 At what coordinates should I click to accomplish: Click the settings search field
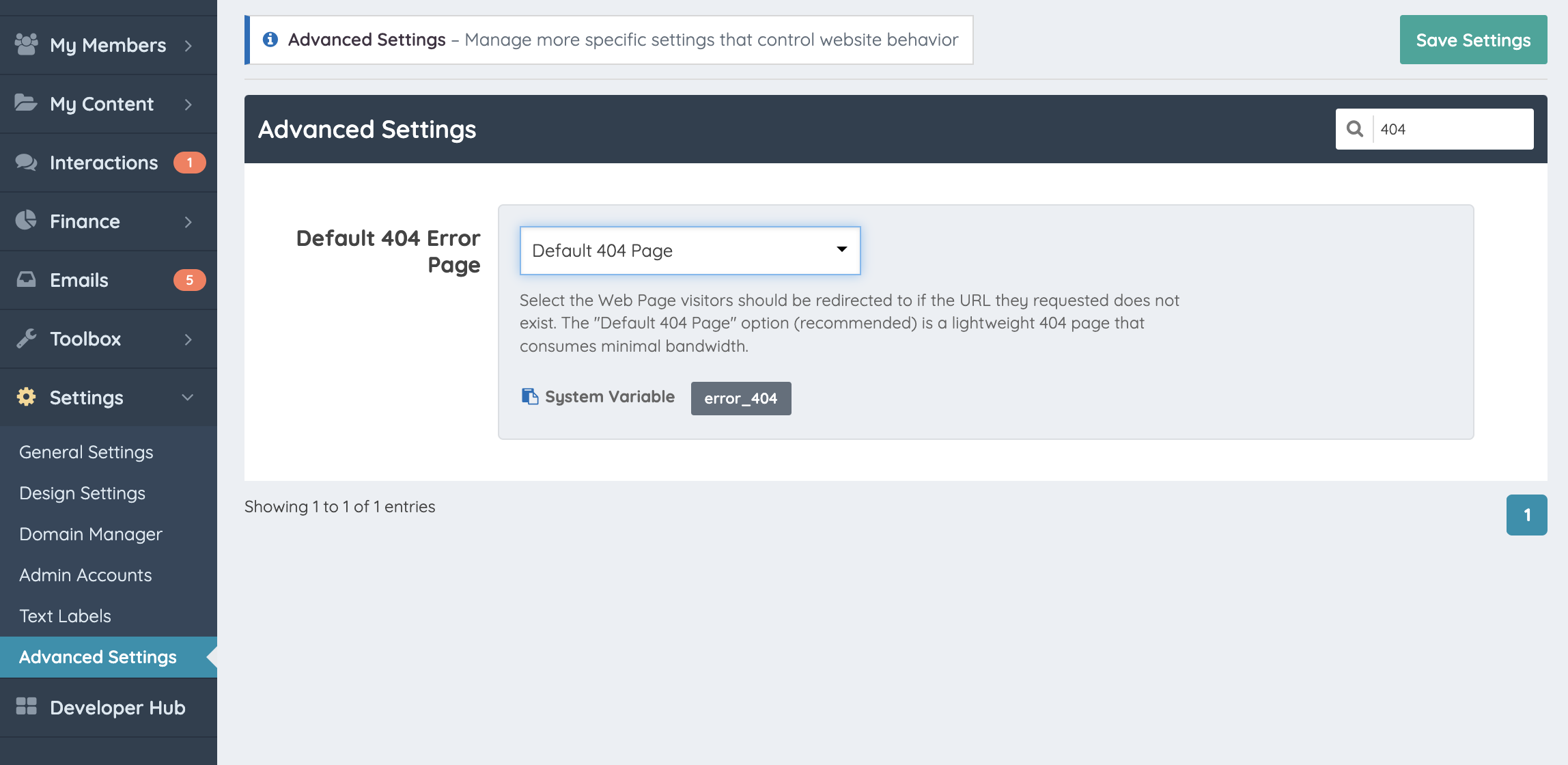pyautogui.click(x=1452, y=129)
